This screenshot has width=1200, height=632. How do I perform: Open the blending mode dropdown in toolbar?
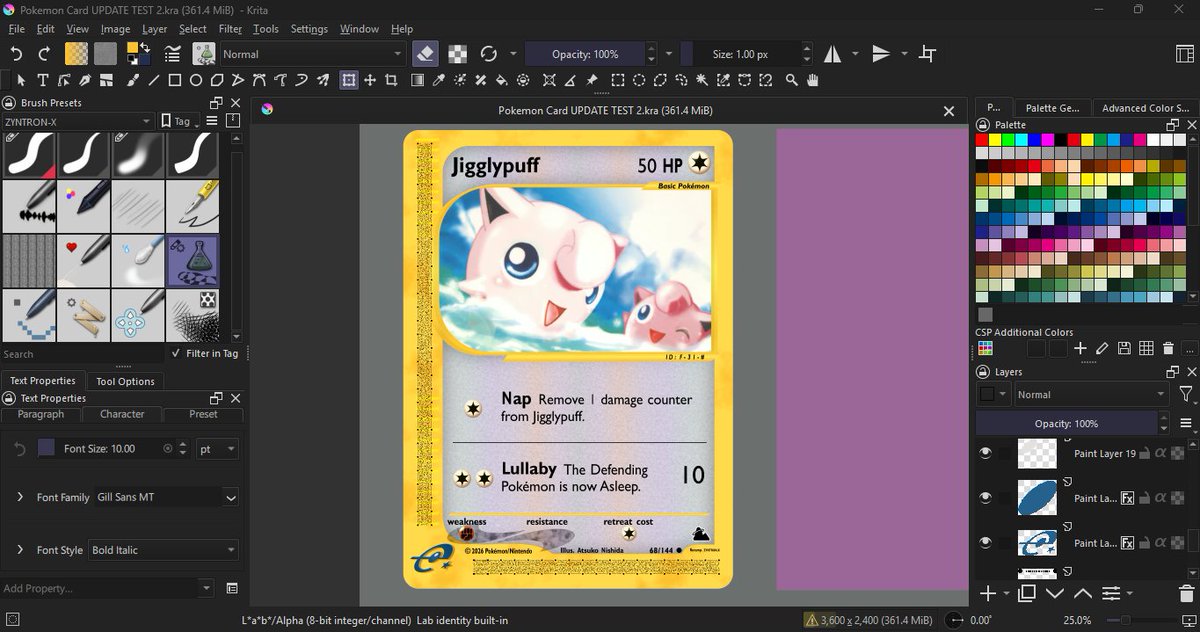[x=312, y=54]
